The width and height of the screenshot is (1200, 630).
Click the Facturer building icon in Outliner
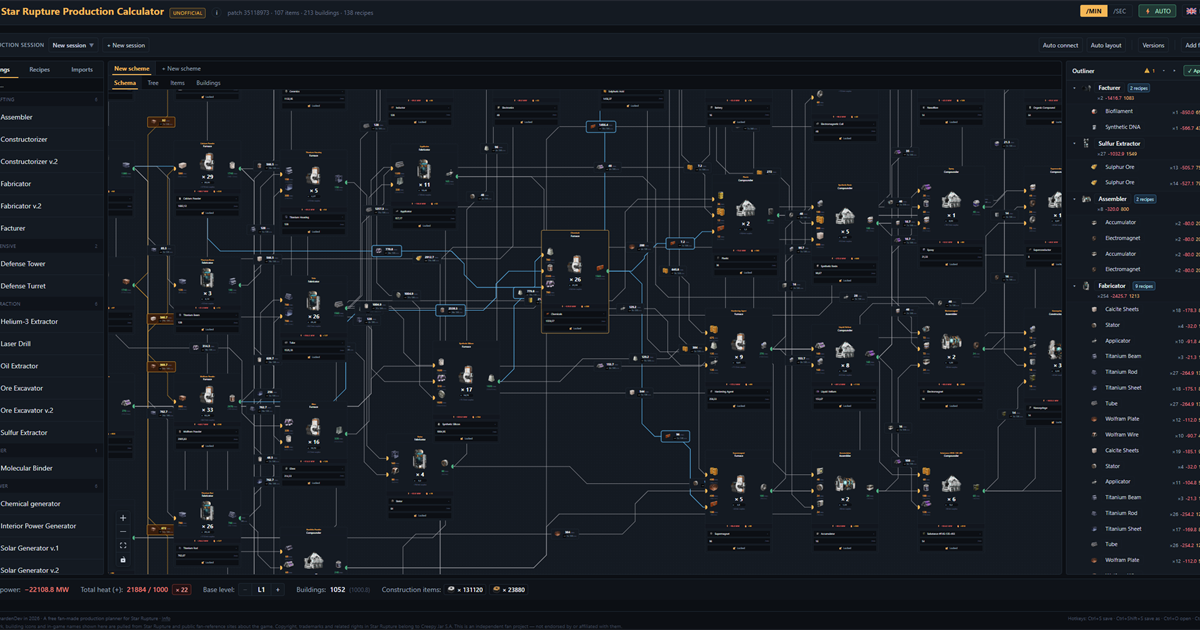pyautogui.click(x=1088, y=88)
